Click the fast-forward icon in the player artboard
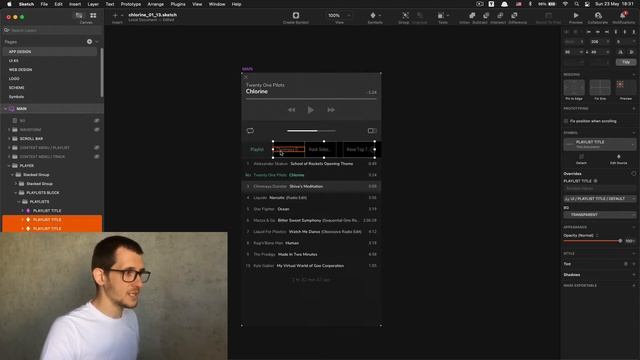The image size is (640, 360). [331, 110]
